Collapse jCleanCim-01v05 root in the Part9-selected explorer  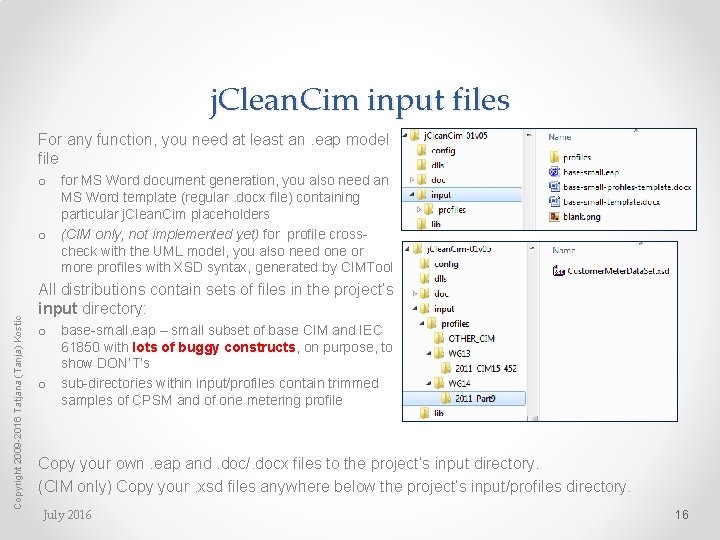pos(407,248)
